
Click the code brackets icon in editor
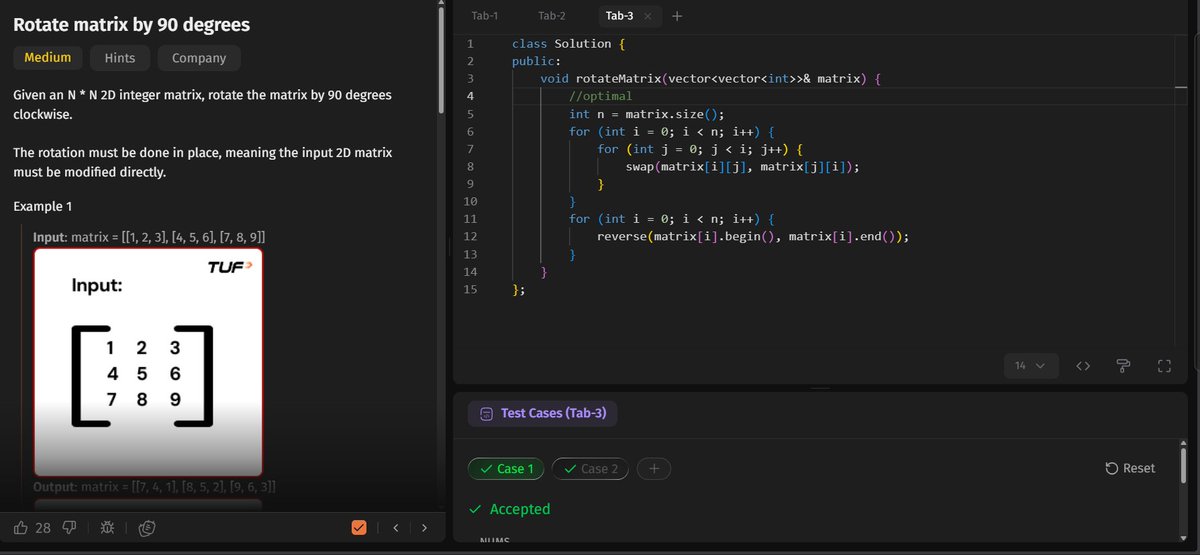(1082, 366)
